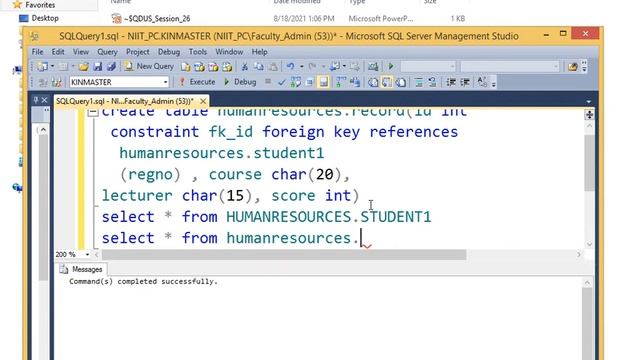Click the Copy toolbar icon
640x360 pixels.
(x=258, y=67)
